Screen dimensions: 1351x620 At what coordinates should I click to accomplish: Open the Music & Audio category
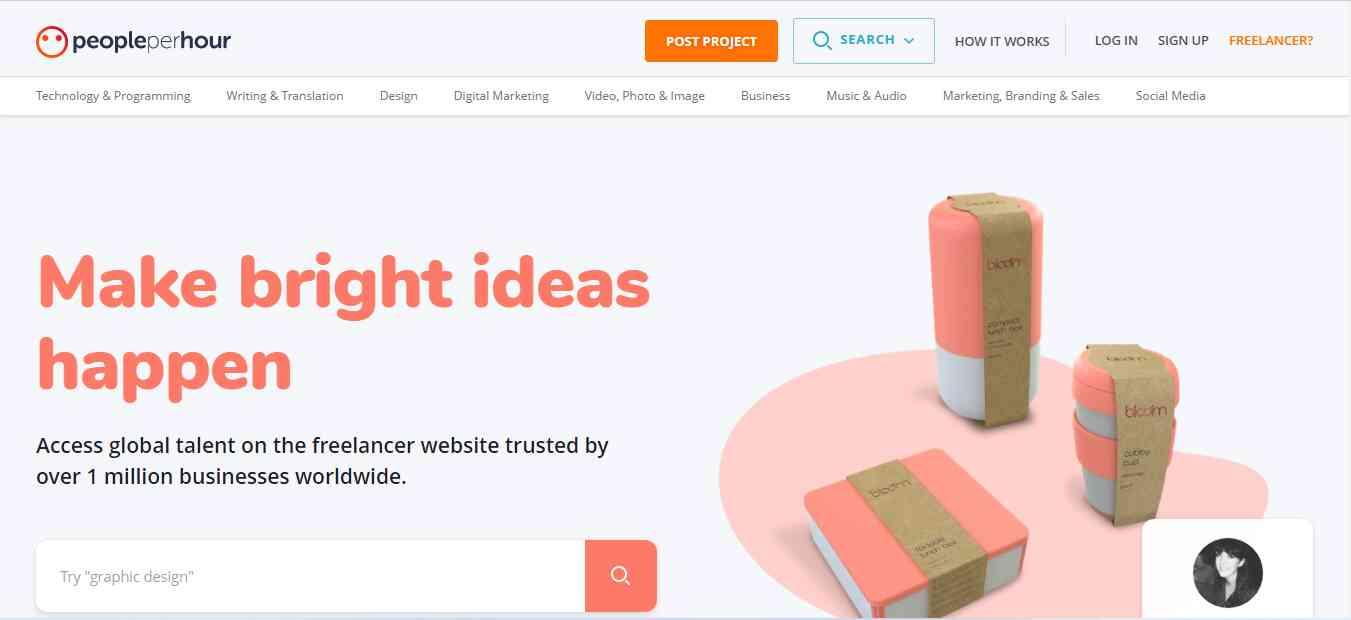pyautogui.click(x=867, y=96)
